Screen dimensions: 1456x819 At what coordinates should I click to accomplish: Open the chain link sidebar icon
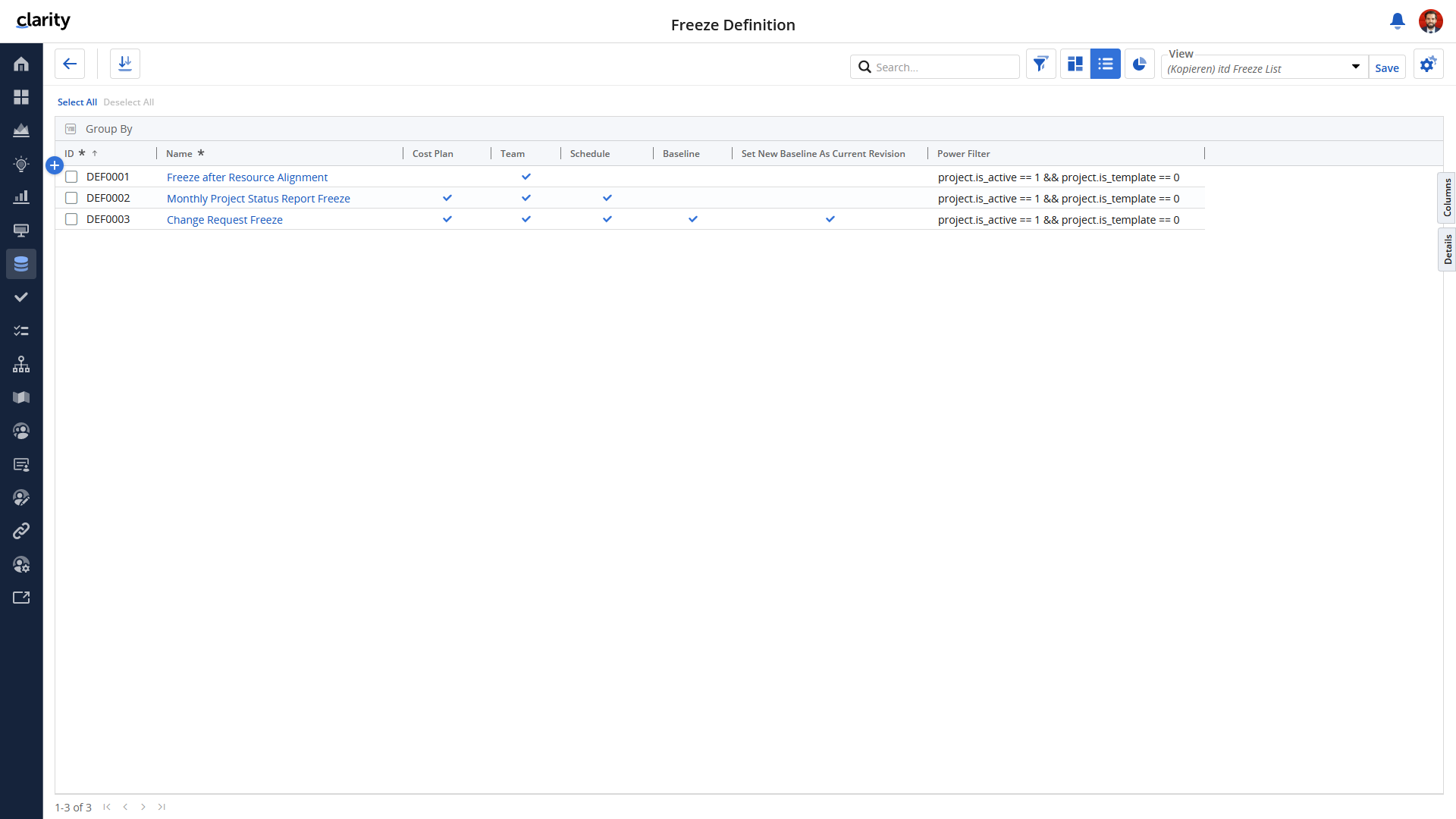pyautogui.click(x=21, y=531)
